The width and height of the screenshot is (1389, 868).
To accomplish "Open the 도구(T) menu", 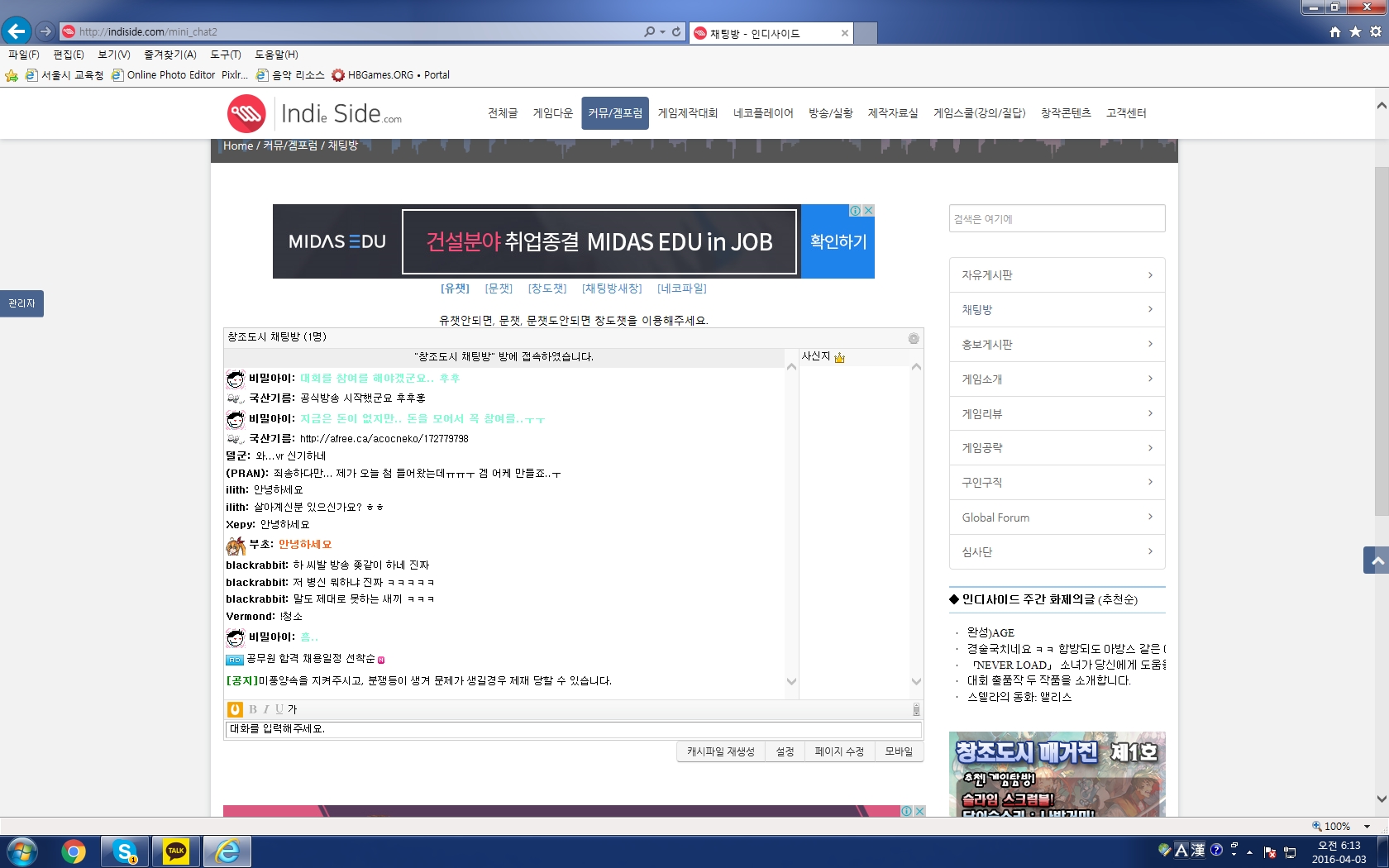I will click(226, 55).
